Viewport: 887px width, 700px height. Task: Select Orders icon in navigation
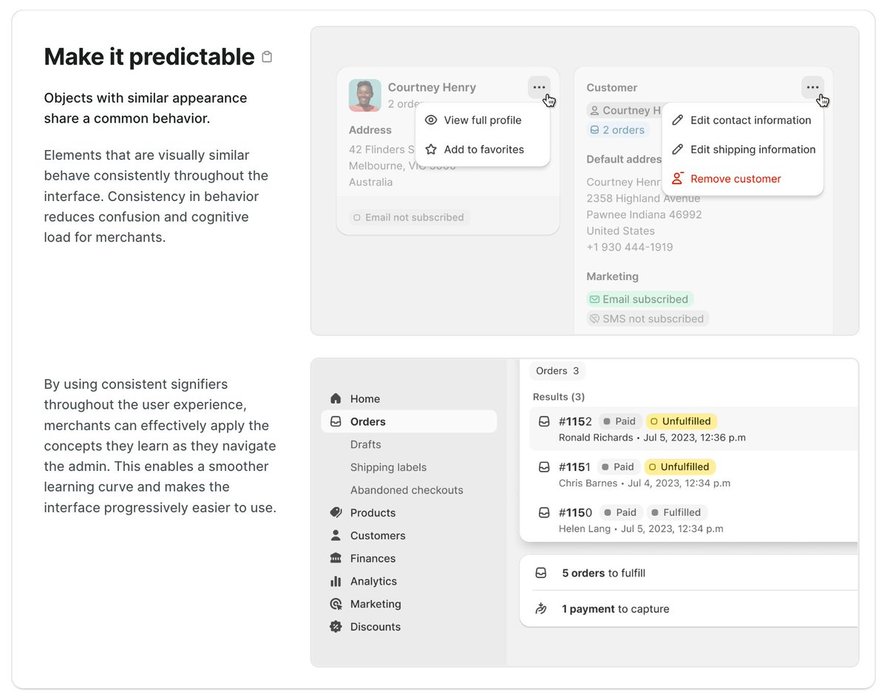pyautogui.click(x=336, y=422)
